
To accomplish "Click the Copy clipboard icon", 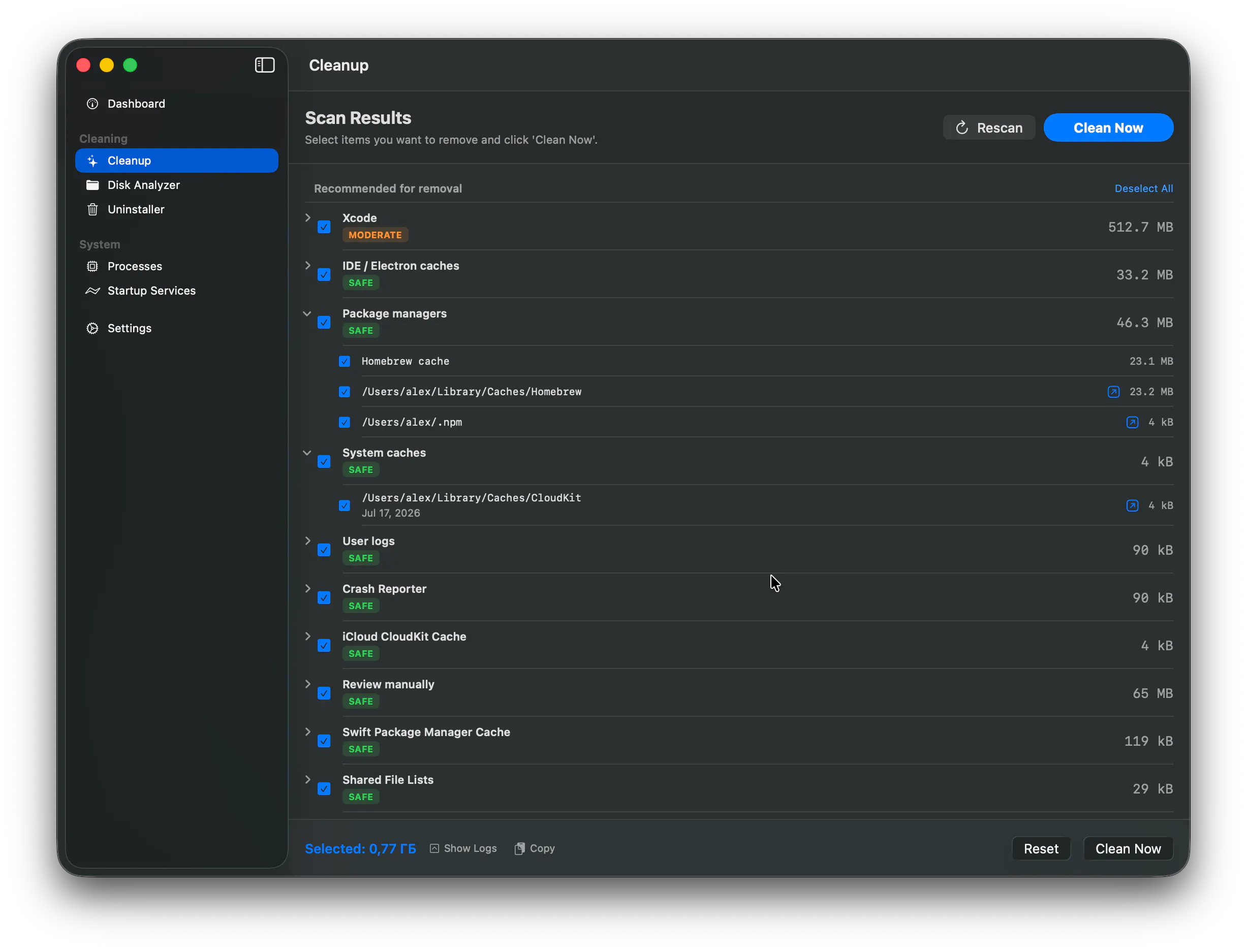I will (519, 849).
